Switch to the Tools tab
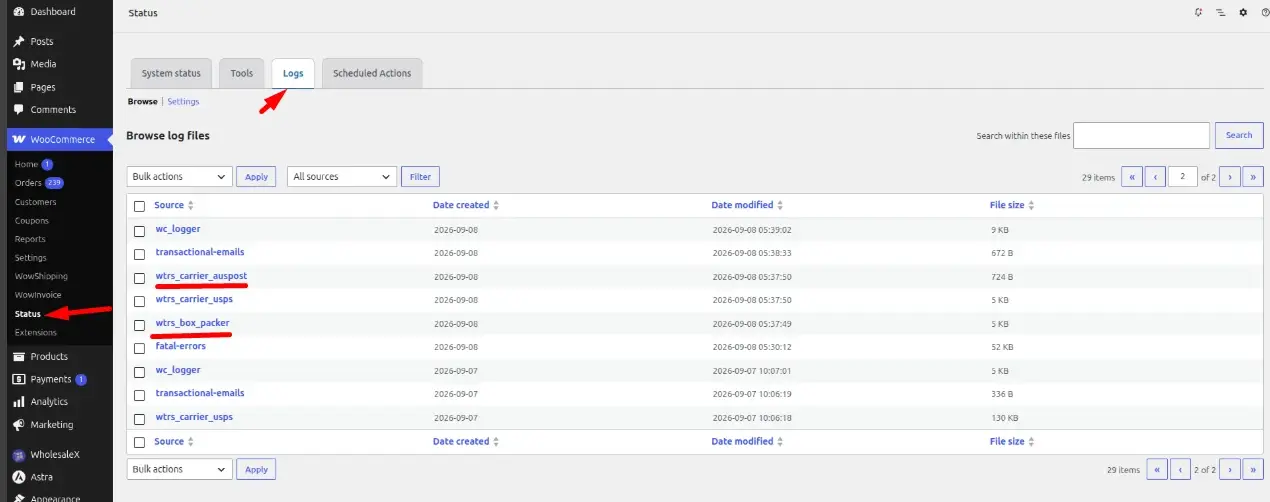The image size is (1270, 502). click(x=242, y=73)
